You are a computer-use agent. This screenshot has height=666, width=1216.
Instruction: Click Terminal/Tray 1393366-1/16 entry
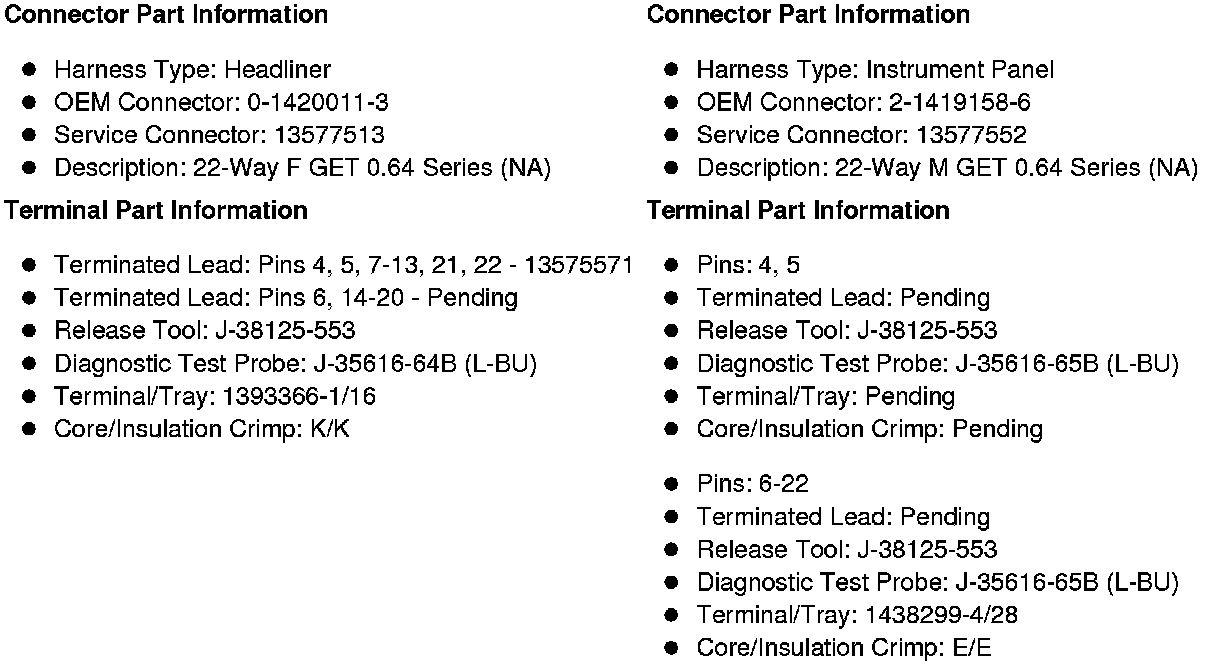click(215, 397)
